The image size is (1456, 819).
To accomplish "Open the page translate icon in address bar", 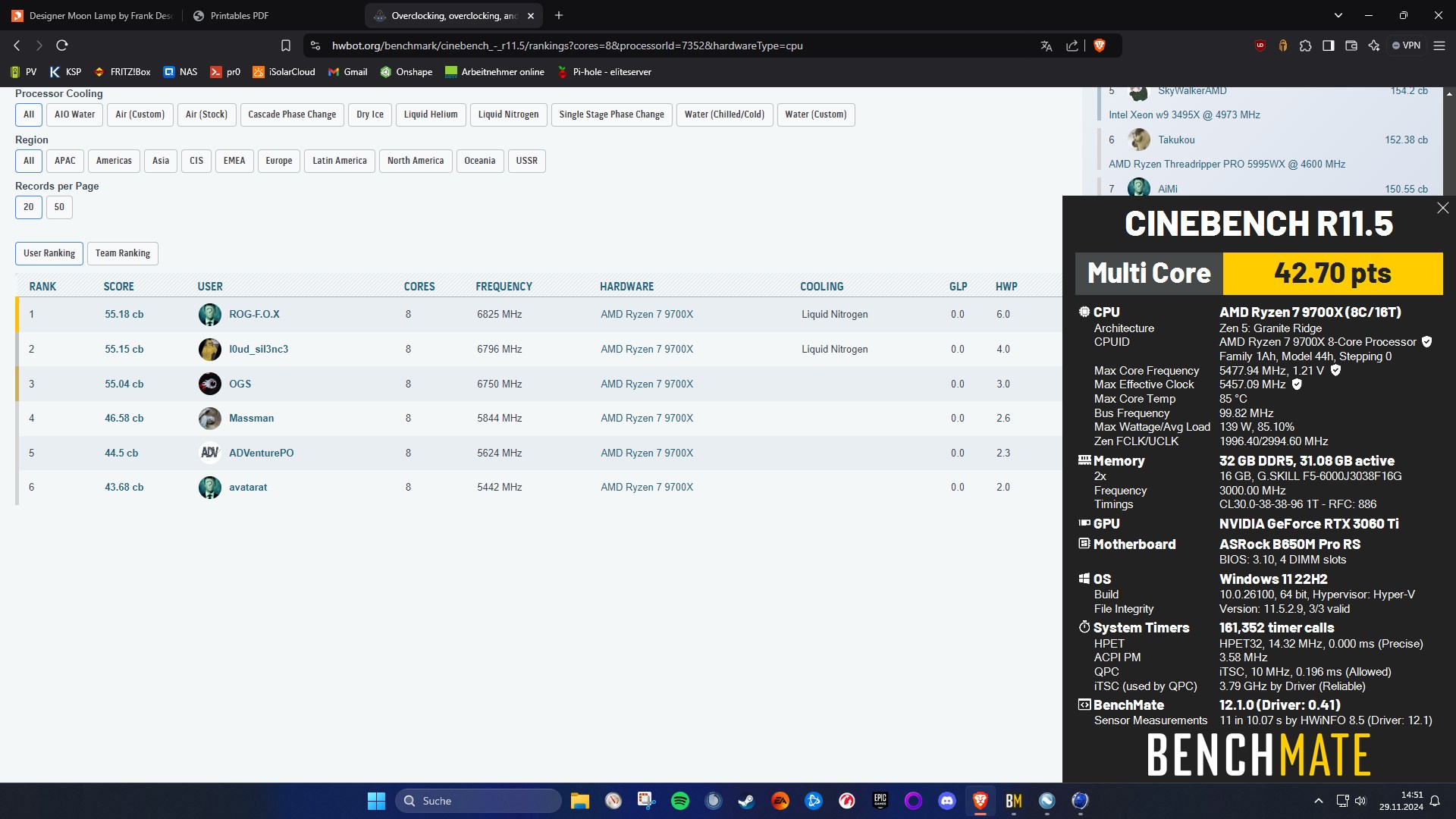I will [x=1046, y=45].
